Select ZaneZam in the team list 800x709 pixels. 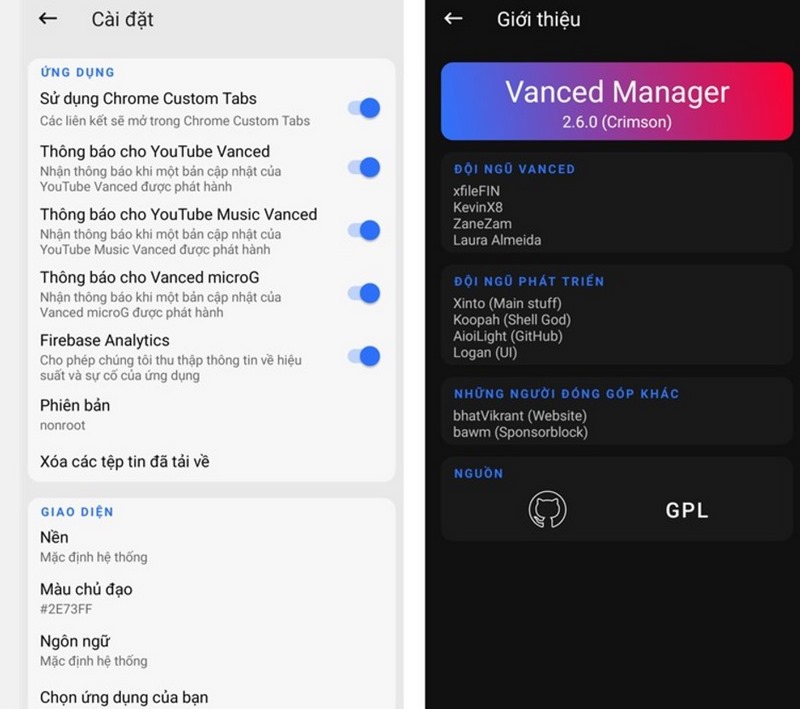(482, 224)
